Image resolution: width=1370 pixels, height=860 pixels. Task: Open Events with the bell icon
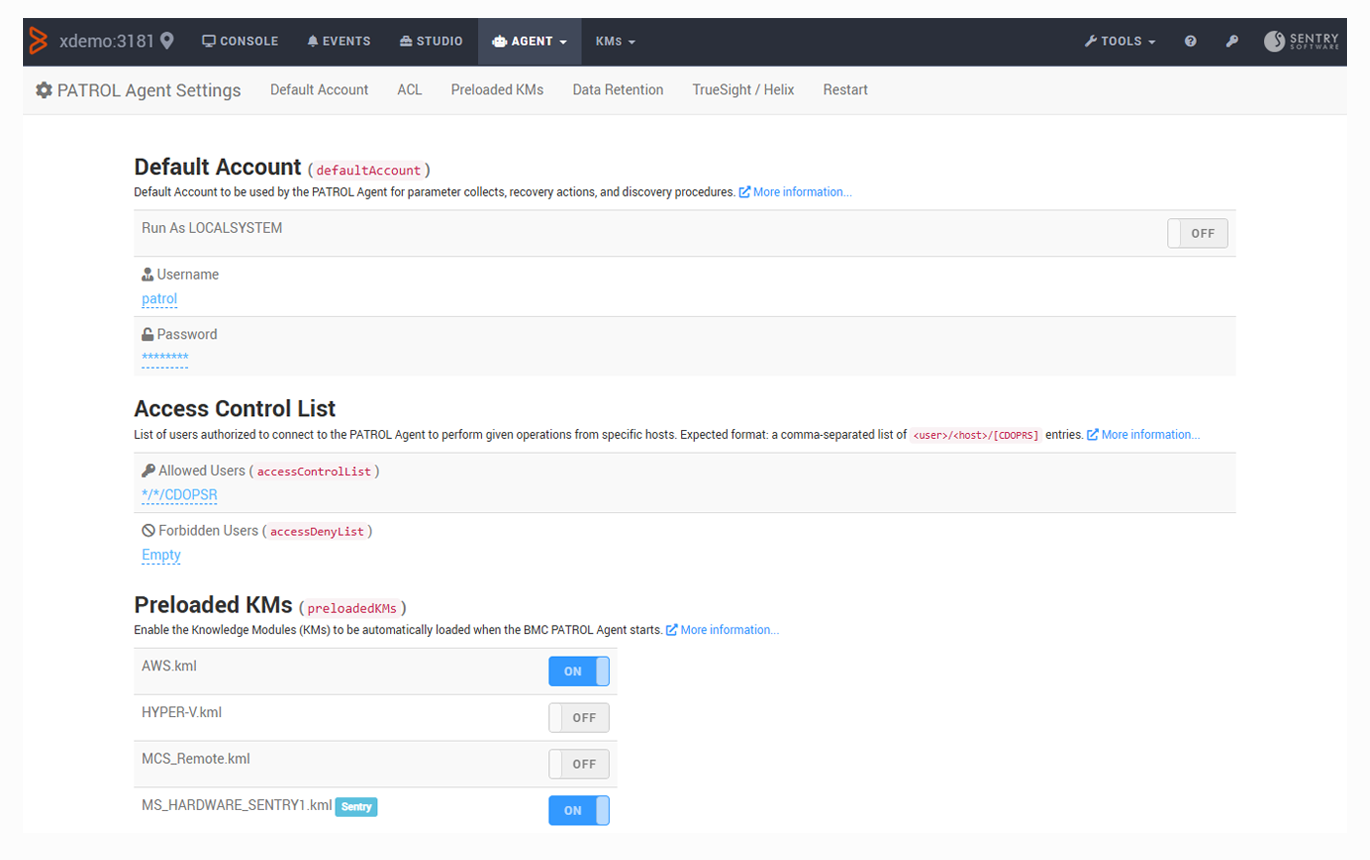339,41
